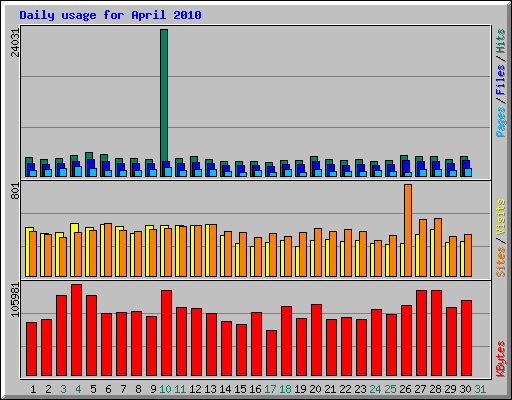
Task: Click the yellow sites bar for day 13
Action: pyautogui.click(x=207, y=250)
